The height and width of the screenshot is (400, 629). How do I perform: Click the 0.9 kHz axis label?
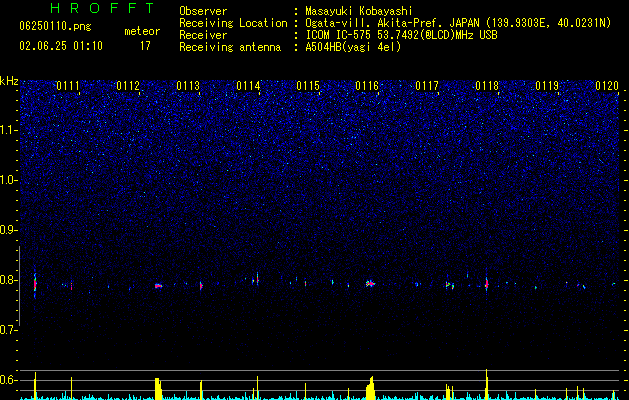click(9, 230)
